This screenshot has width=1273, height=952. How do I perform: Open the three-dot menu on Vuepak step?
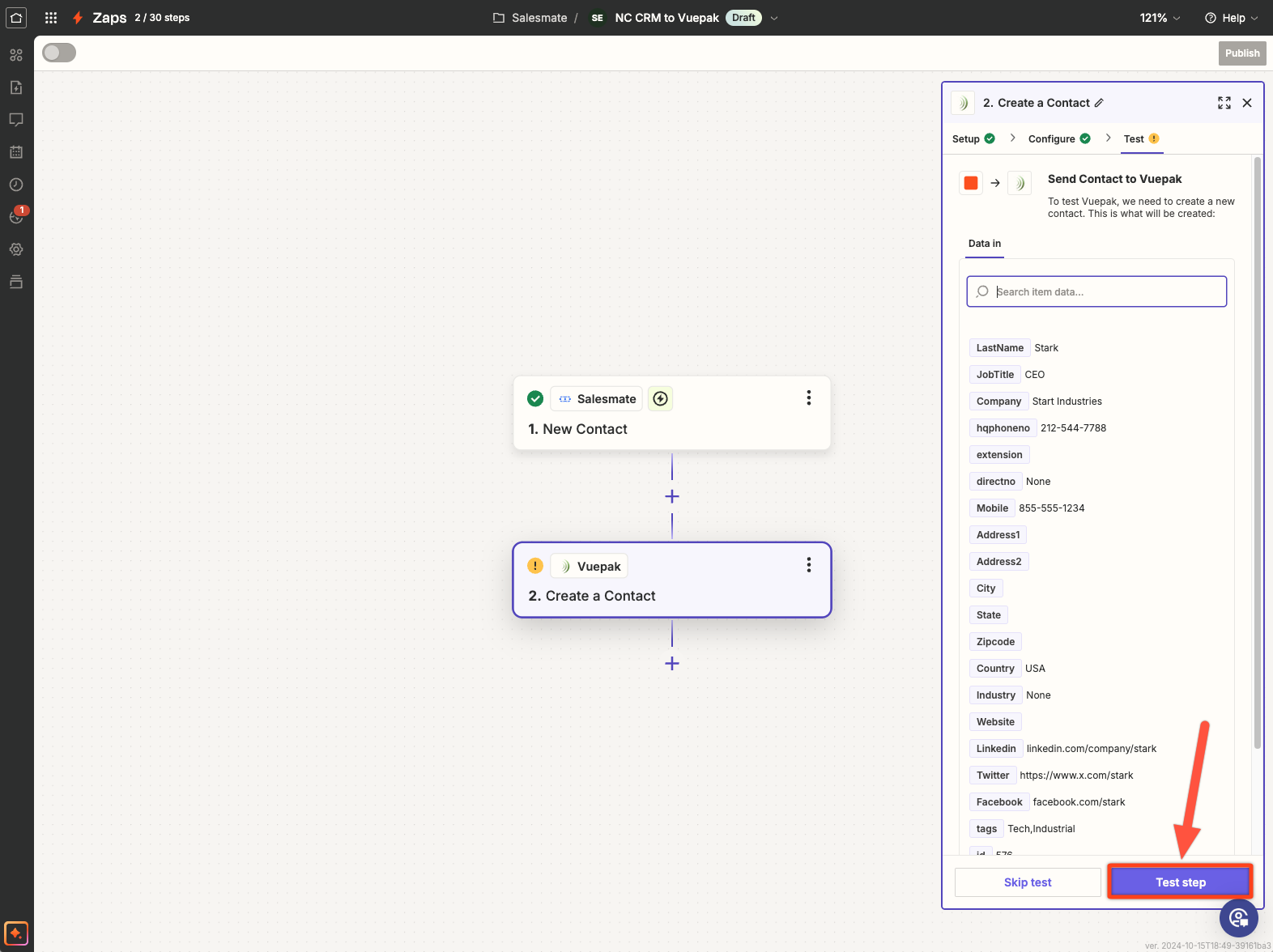(x=808, y=565)
